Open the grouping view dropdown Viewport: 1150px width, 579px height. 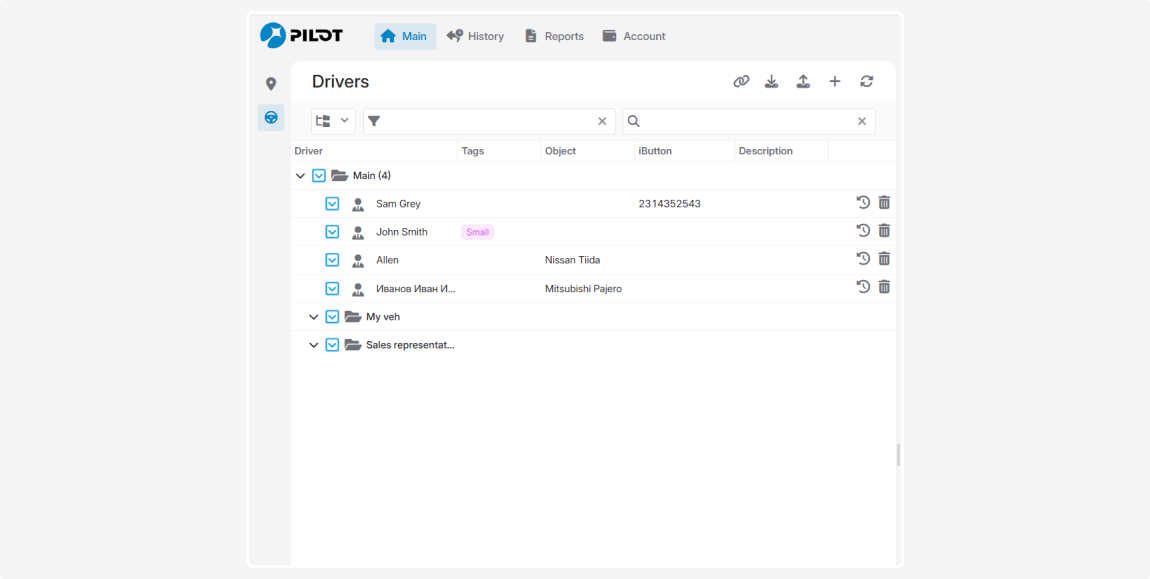click(332, 121)
